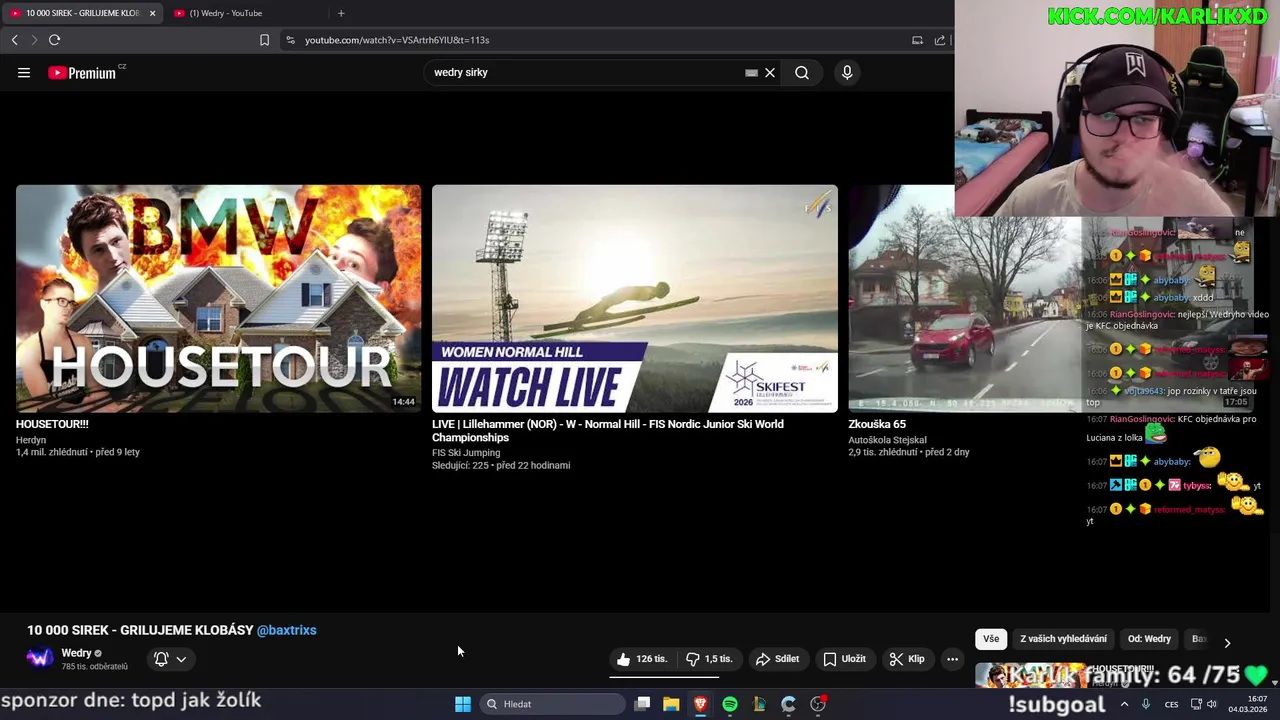This screenshot has height=720, width=1280.
Task: Open site settings icon in address bar
Action: 290,40
